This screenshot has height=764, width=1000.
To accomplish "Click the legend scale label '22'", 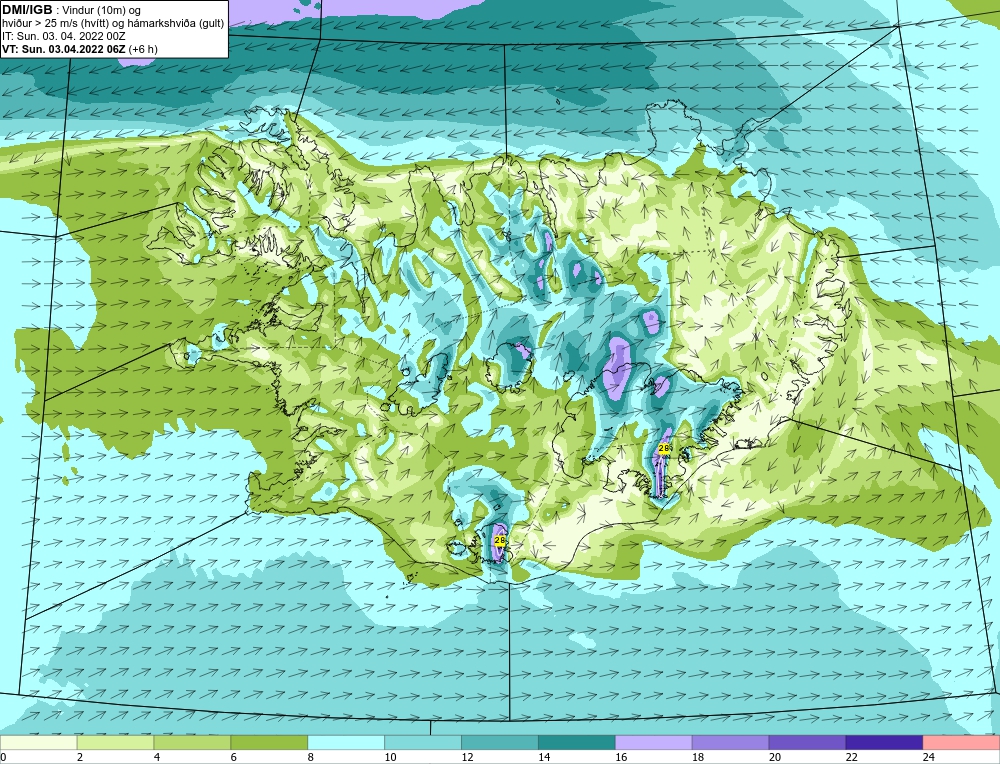I will coord(851,757).
